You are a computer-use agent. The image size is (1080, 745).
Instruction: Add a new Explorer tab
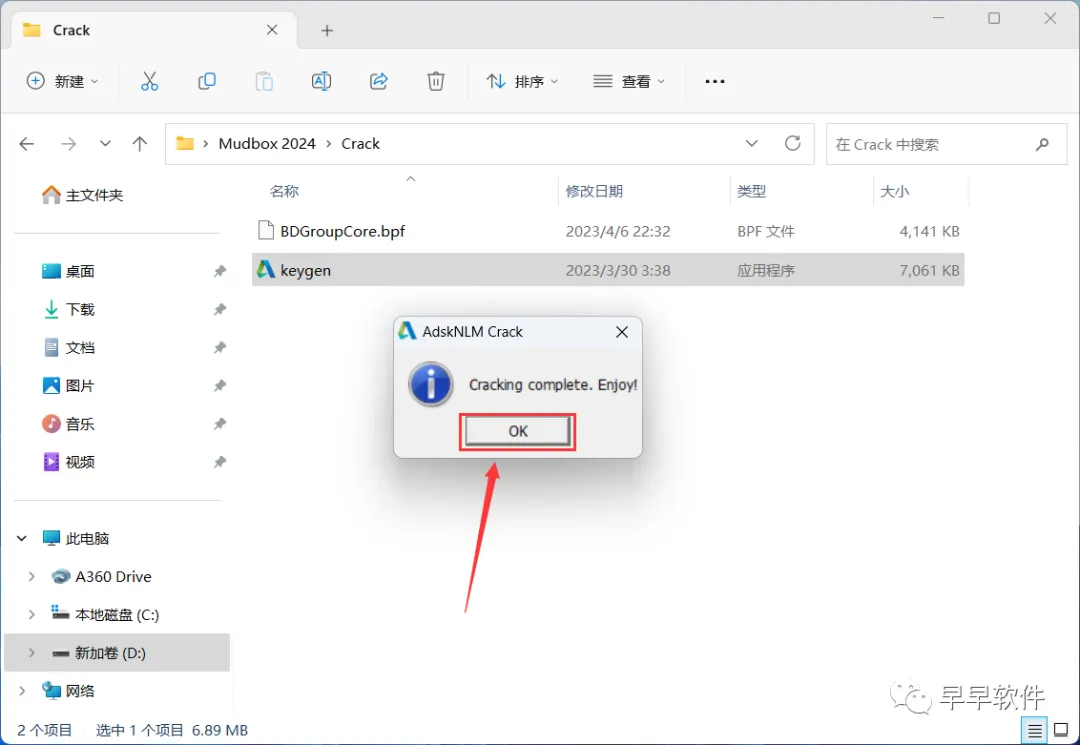327,30
